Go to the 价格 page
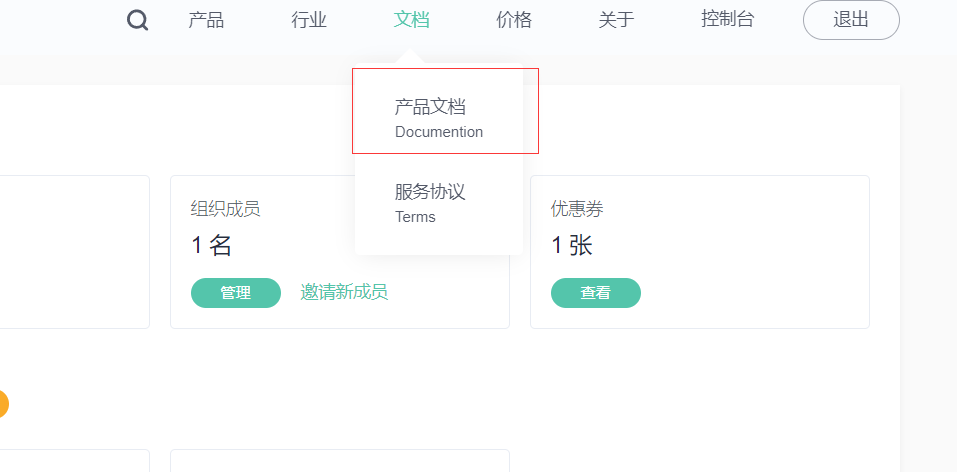 click(514, 20)
